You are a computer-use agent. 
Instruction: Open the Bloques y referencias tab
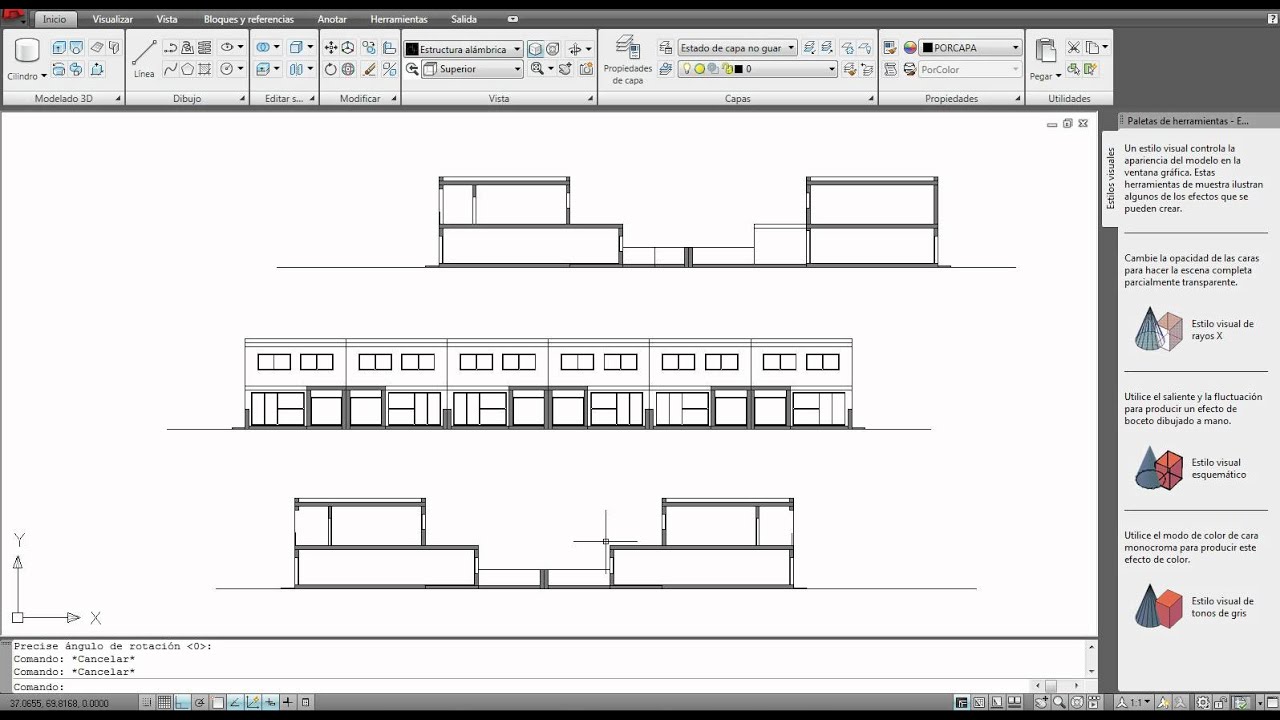click(x=249, y=19)
